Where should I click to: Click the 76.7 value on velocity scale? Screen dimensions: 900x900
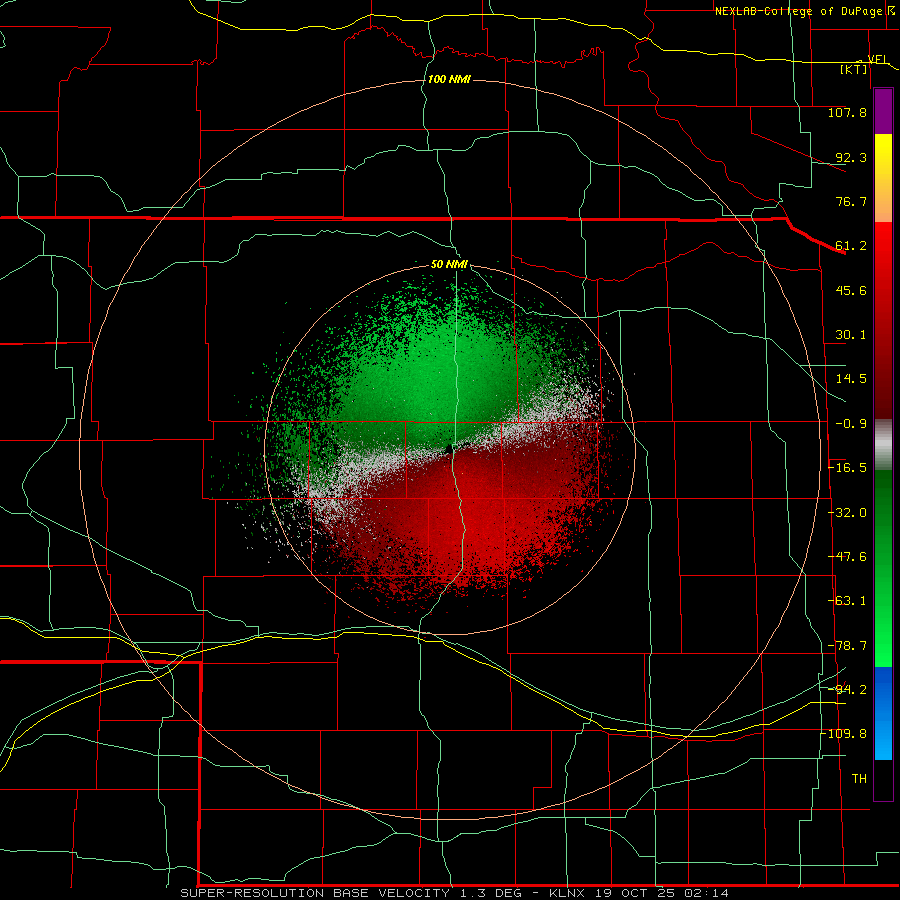[x=851, y=201]
